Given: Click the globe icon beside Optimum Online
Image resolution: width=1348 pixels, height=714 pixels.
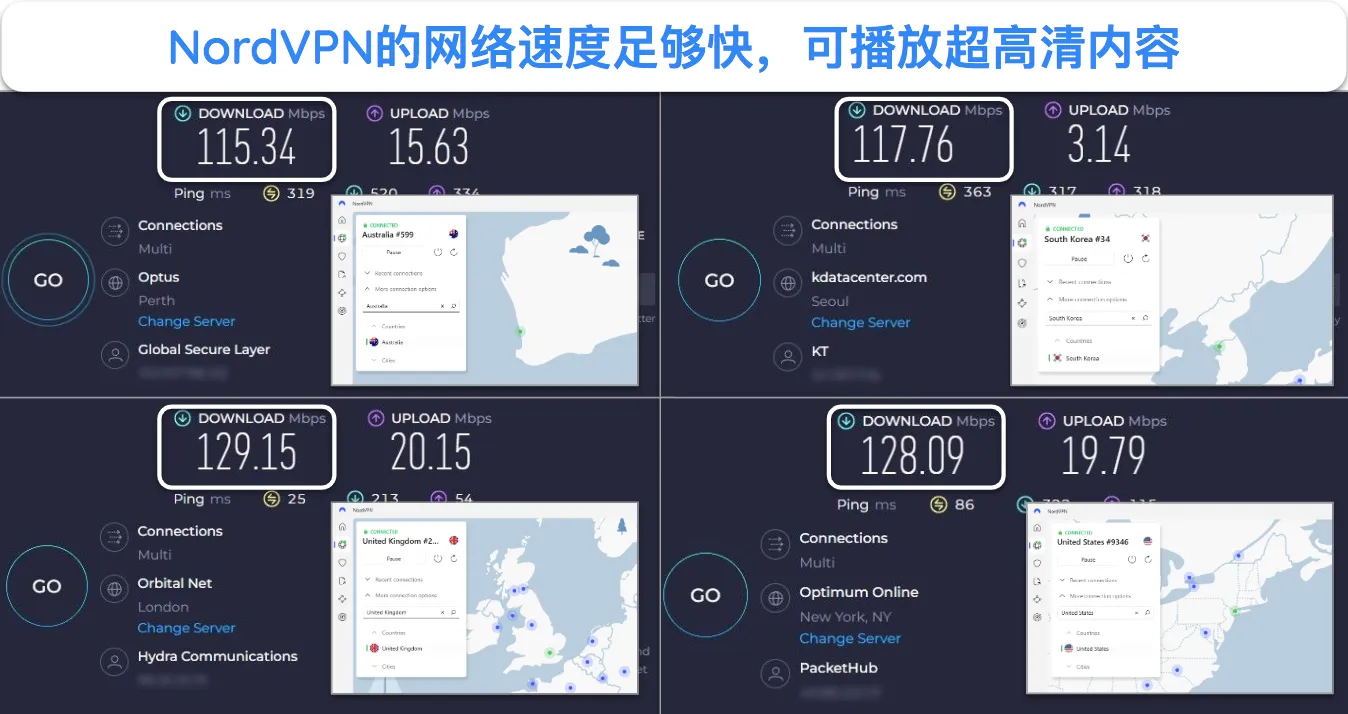Looking at the screenshot, I should coord(775,599).
